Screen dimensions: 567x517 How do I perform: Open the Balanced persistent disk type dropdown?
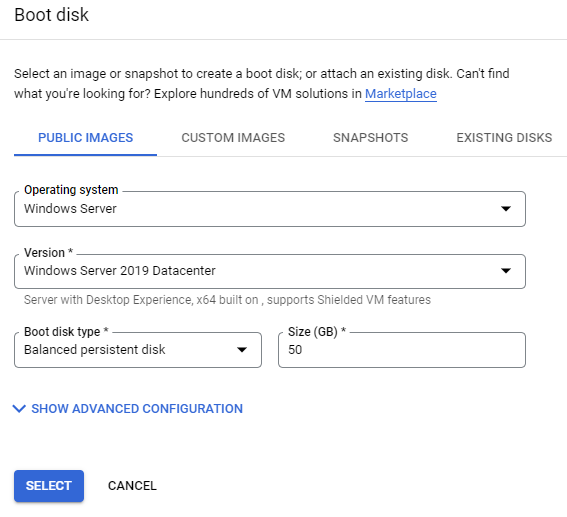point(138,350)
